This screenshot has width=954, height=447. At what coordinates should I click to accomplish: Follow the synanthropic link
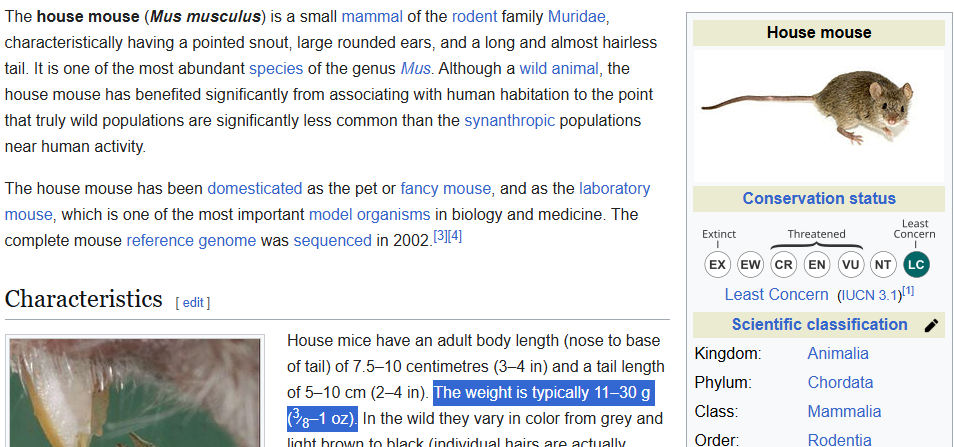point(508,120)
